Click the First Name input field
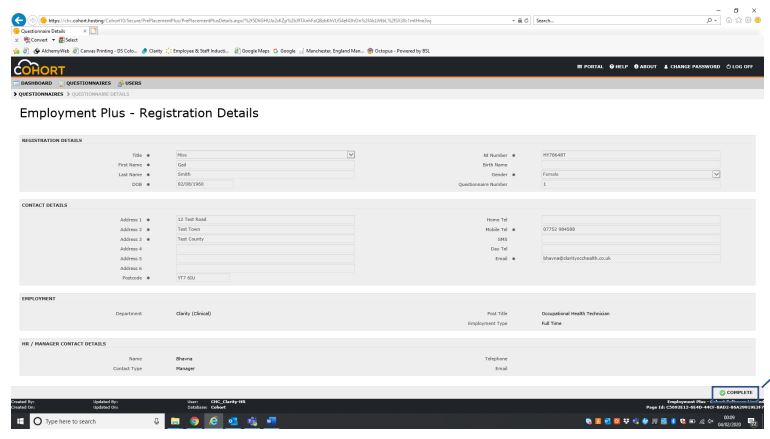This screenshot has width=770, height=439. pos(265,165)
